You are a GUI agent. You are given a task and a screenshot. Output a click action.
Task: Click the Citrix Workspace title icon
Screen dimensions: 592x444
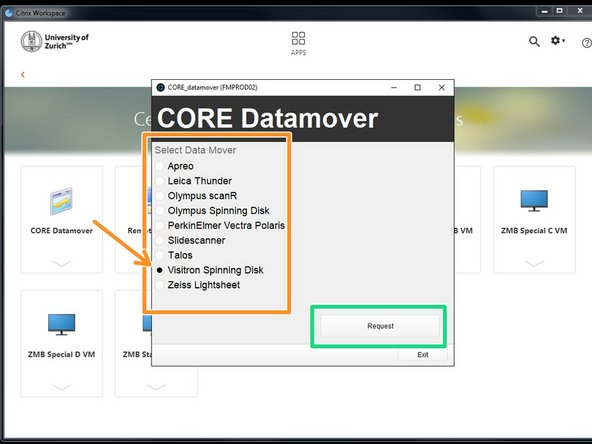(x=9, y=13)
